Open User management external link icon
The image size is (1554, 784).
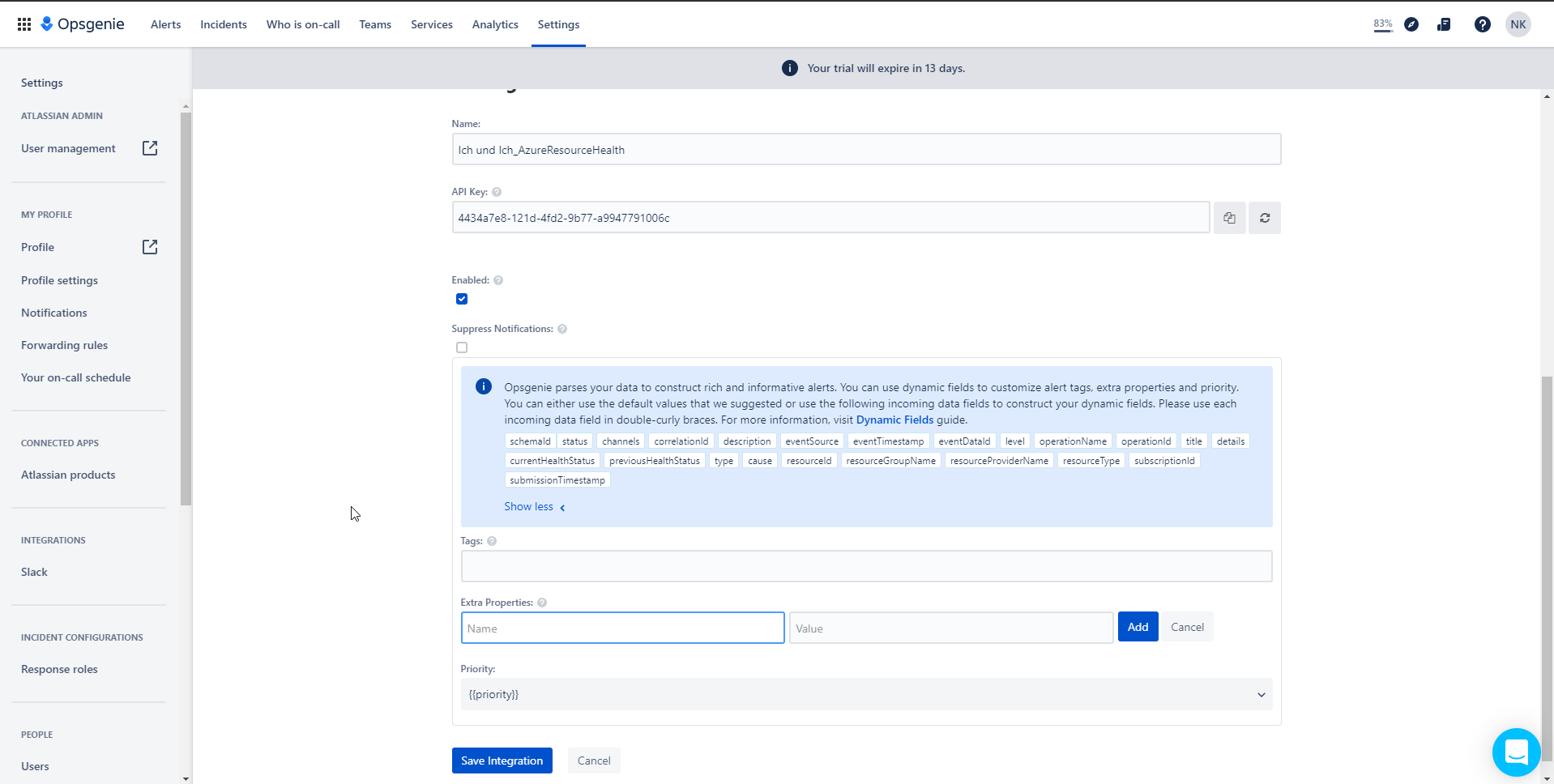(x=150, y=148)
